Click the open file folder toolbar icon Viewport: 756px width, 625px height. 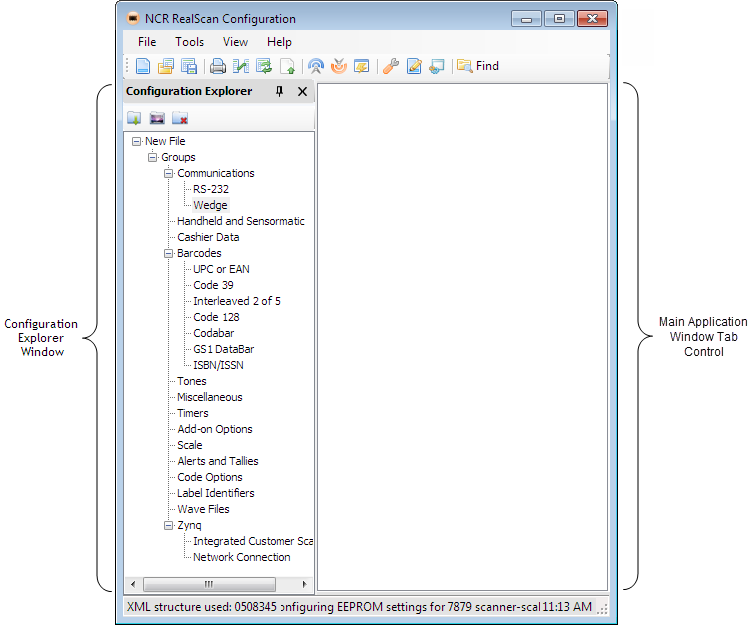coord(166,66)
